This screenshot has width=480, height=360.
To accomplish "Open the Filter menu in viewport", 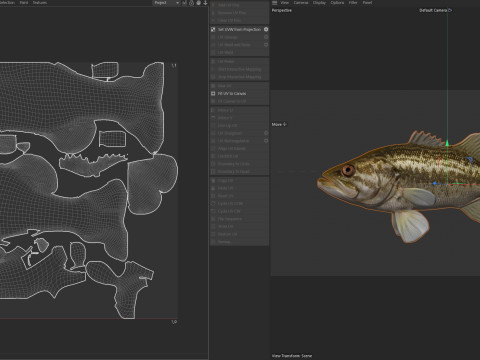I will [353, 3].
